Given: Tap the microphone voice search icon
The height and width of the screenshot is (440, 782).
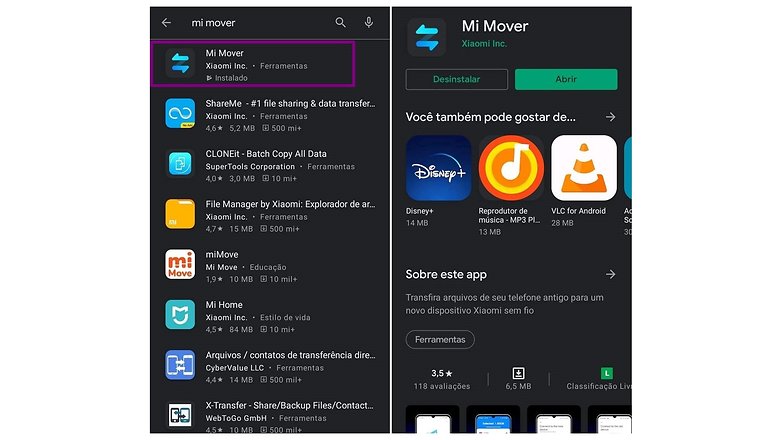Looking at the screenshot, I should click(x=369, y=22).
